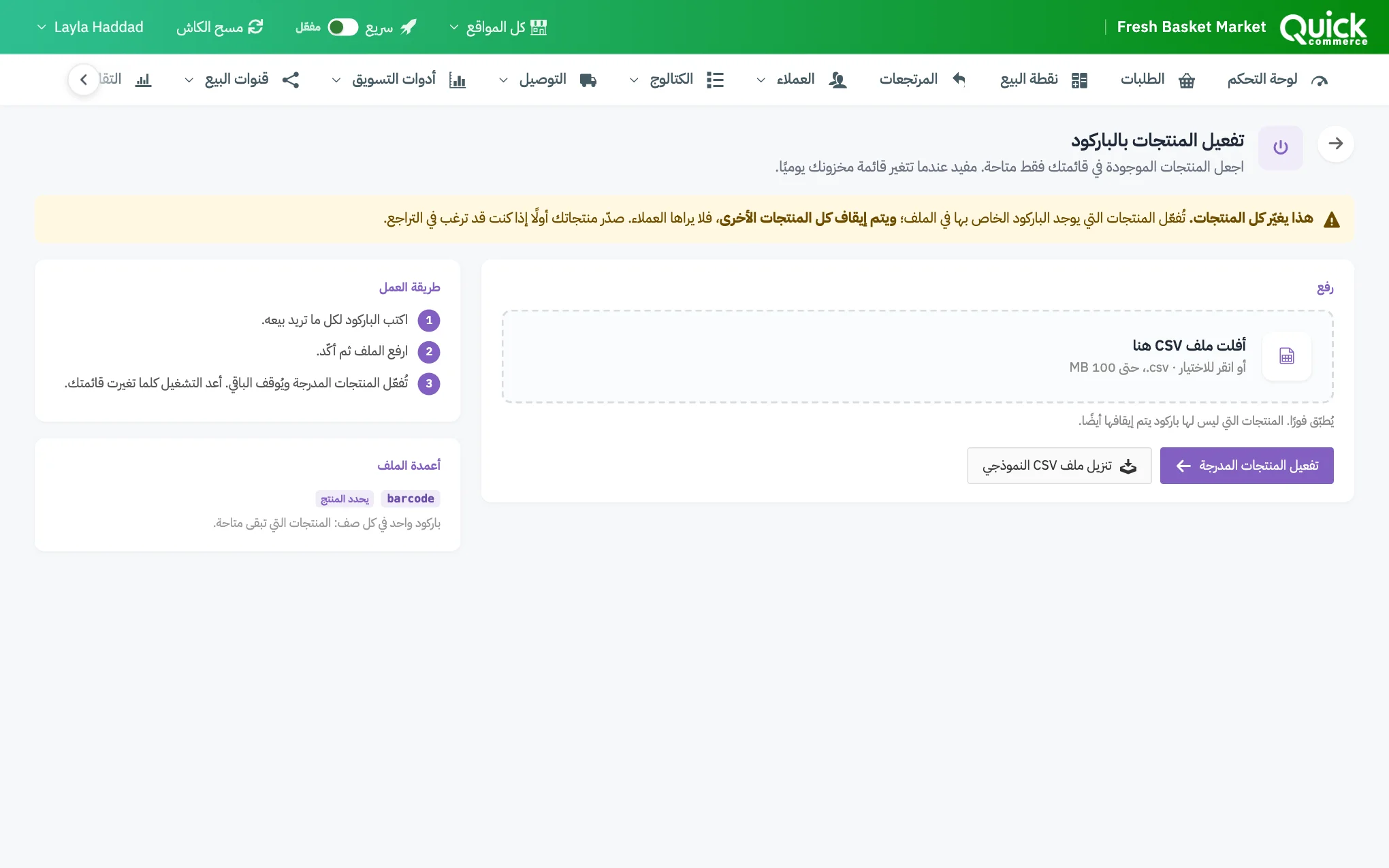Click the point of sale register icon
The height and width of the screenshot is (868, 1389).
coord(1079,80)
